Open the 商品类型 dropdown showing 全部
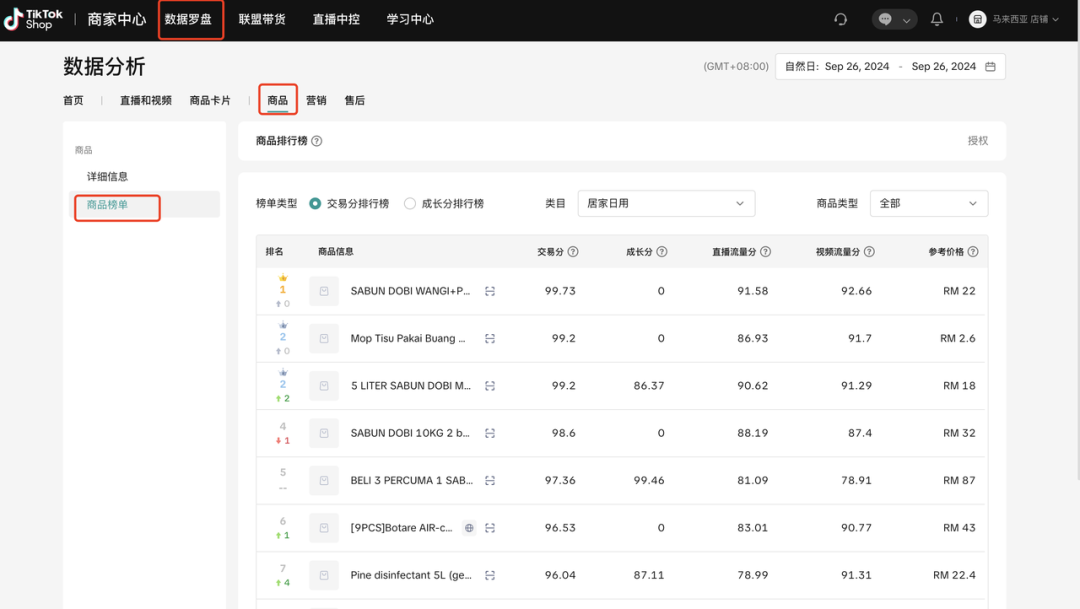This screenshot has width=1080, height=609. [928, 203]
